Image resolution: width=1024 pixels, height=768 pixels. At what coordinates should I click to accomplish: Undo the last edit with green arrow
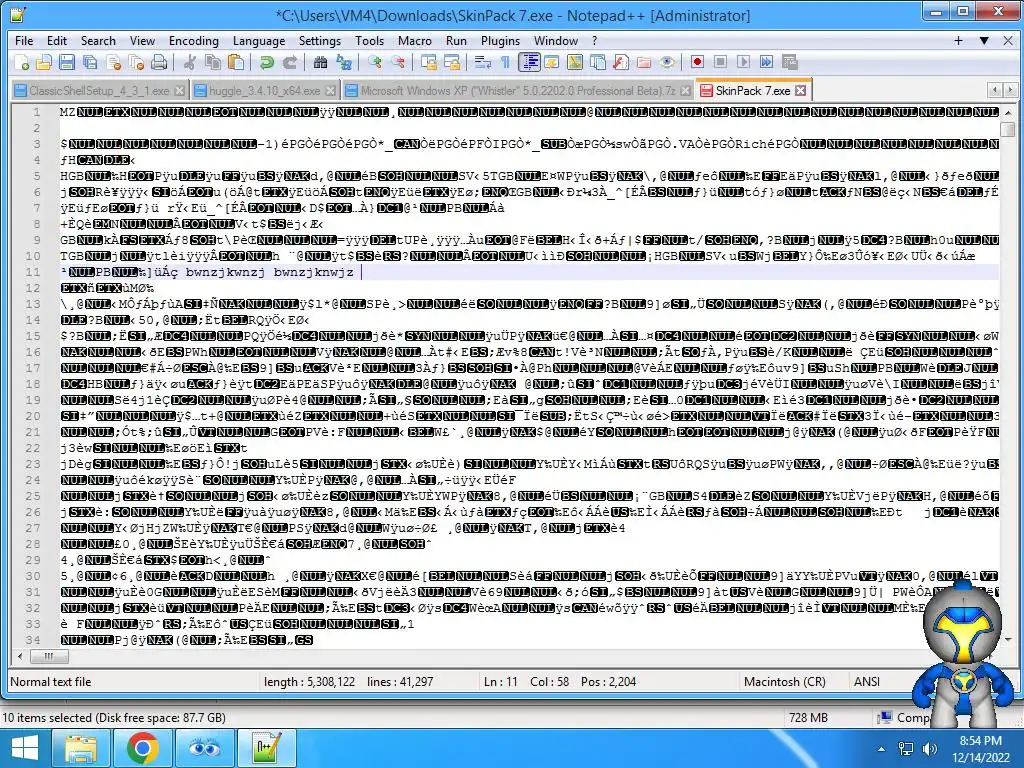click(x=266, y=62)
